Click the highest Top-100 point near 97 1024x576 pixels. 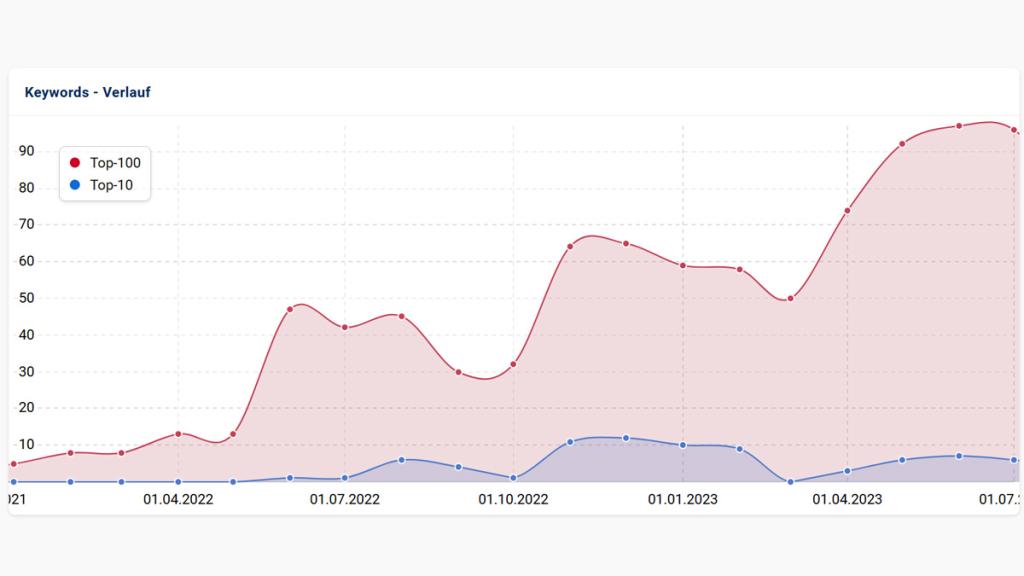click(x=958, y=126)
